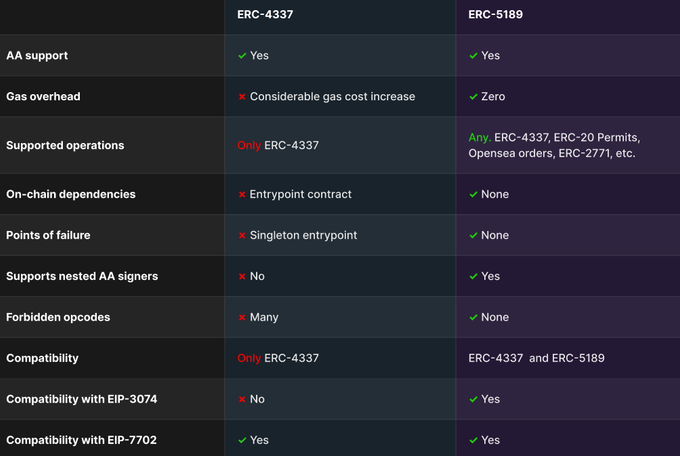Click the Supported operations row label
Image resolution: width=680 pixels, height=456 pixels.
coord(65,145)
